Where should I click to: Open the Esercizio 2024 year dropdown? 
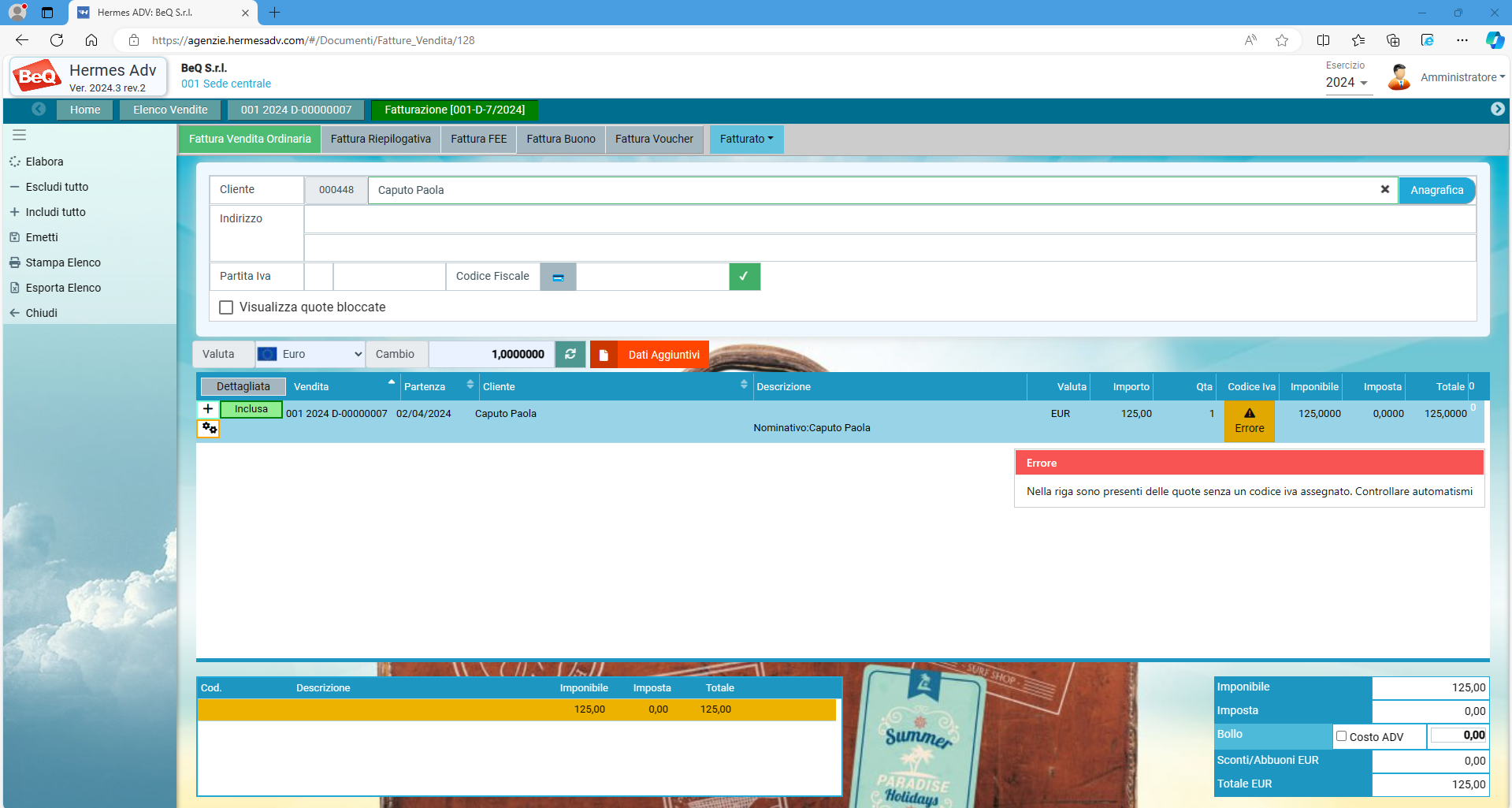tap(1347, 83)
